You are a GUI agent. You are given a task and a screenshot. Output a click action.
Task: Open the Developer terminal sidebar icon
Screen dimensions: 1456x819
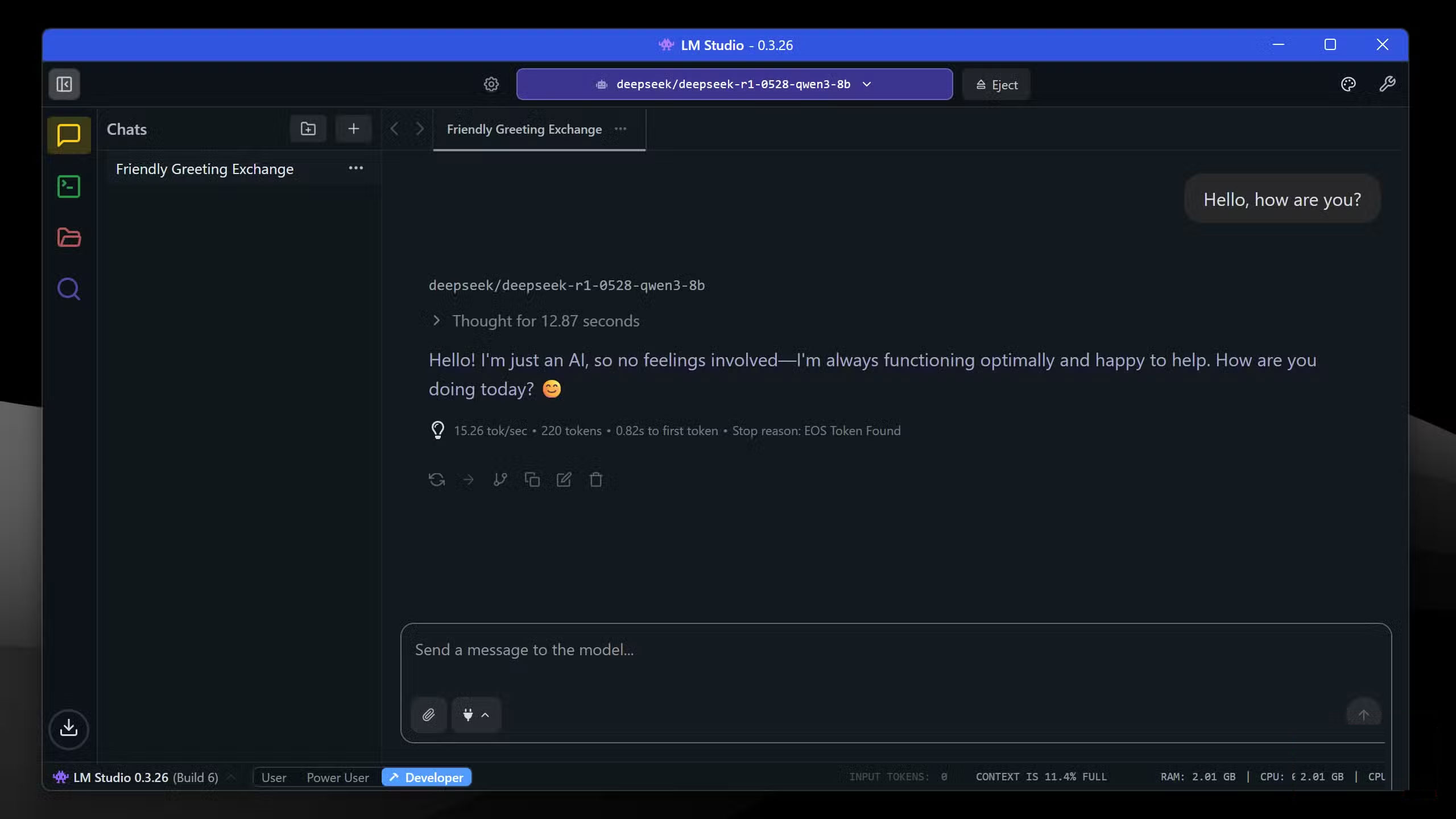[69, 187]
